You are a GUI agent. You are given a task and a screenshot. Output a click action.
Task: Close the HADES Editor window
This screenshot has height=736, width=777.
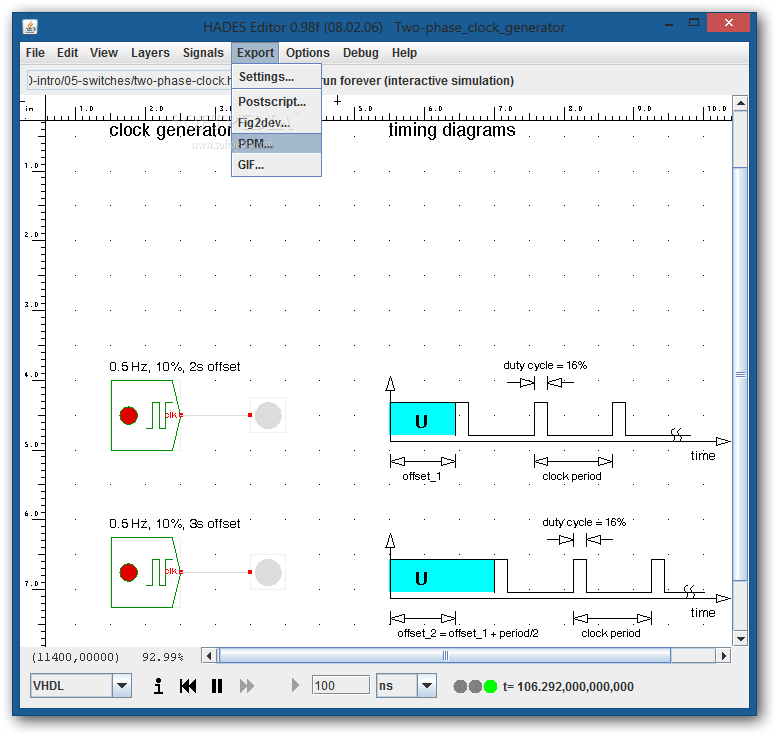point(728,22)
